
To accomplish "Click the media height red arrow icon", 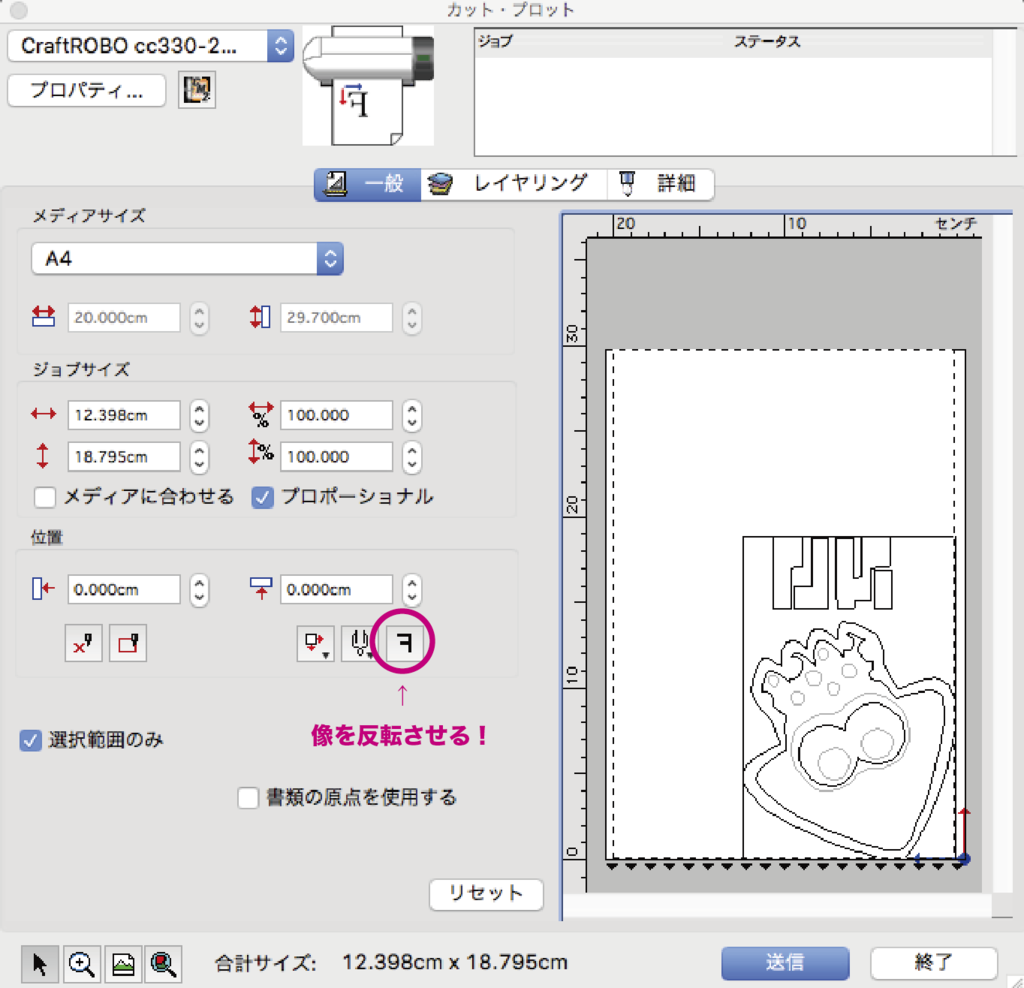I will tap(260, 317).
